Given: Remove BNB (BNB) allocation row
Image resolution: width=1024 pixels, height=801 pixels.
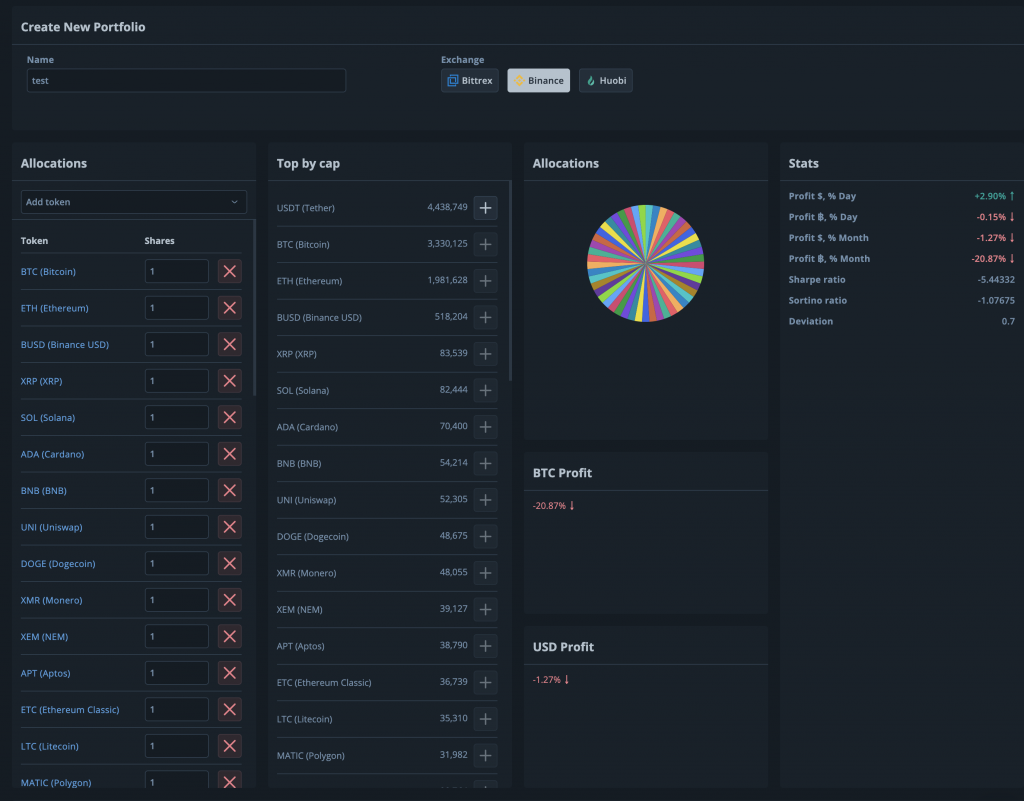Looking at the screenshot, I should [229, 491].
